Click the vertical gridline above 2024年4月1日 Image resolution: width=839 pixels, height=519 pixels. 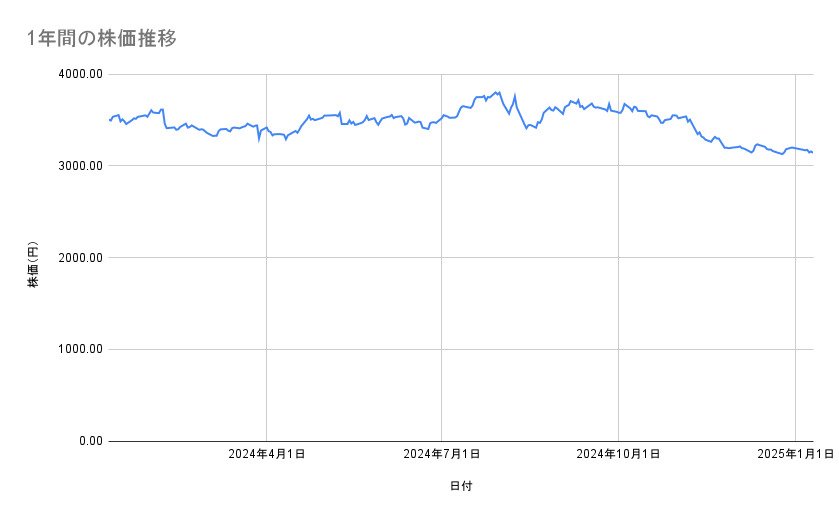point(266,300)
